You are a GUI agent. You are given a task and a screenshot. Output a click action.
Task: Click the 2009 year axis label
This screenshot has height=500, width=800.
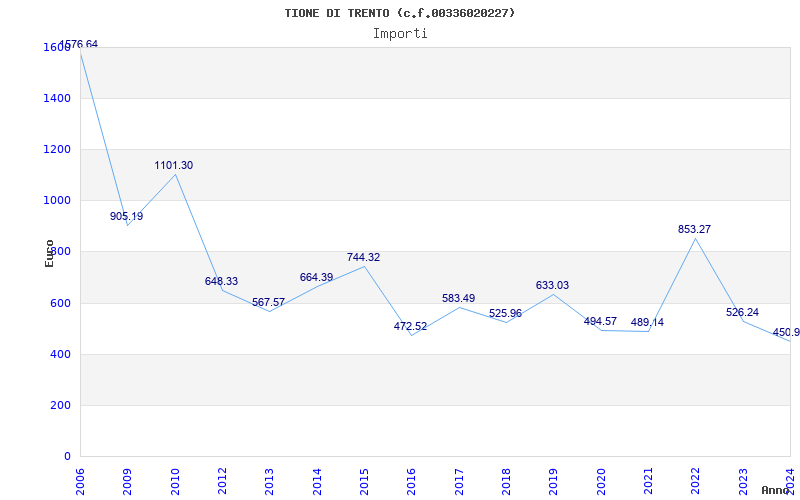[127, 480]
